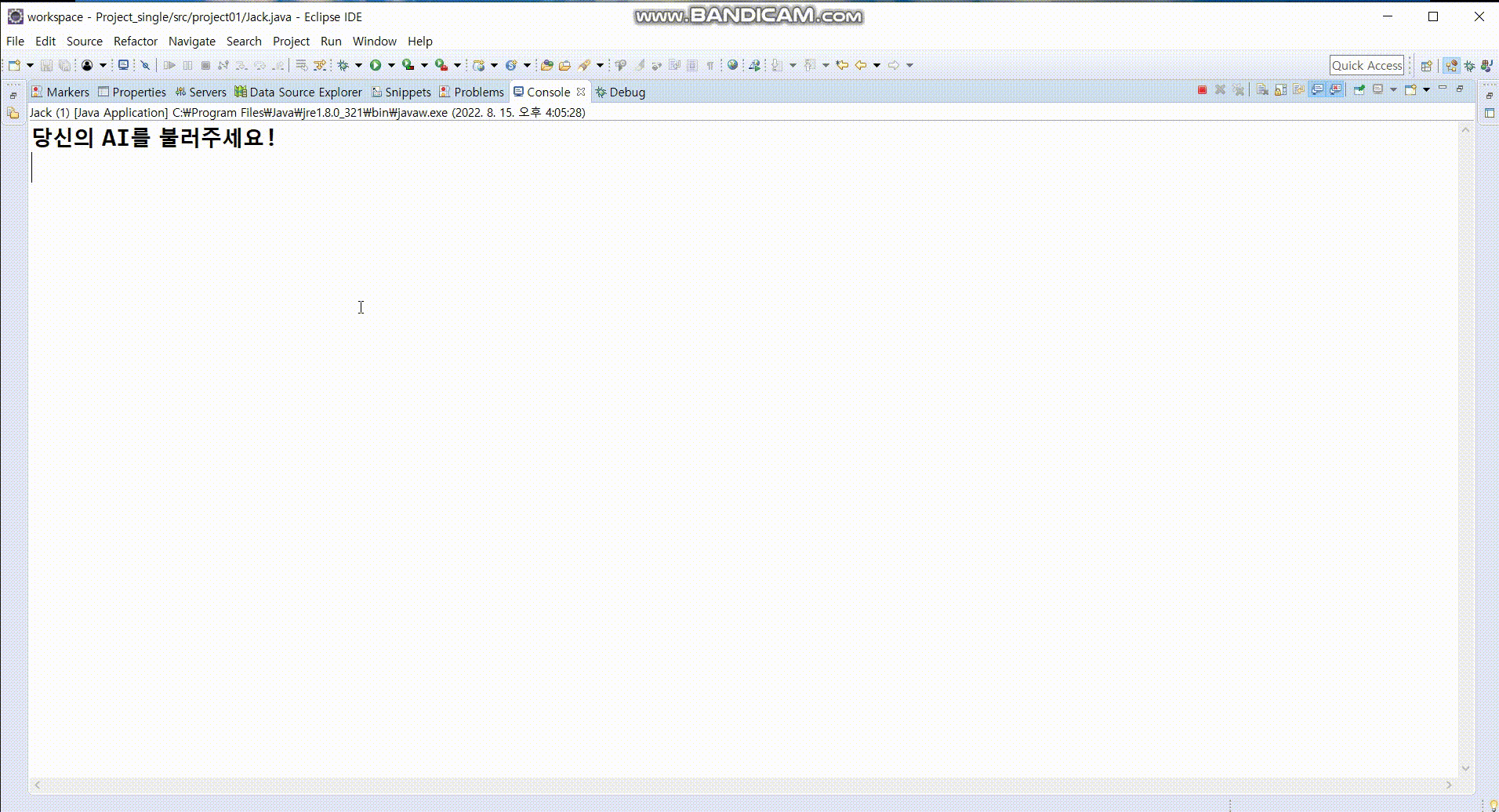Run the program with green play icon
Image resolution: width=1499 pixels, height=812 pixels.
click(x=376, y=65)
